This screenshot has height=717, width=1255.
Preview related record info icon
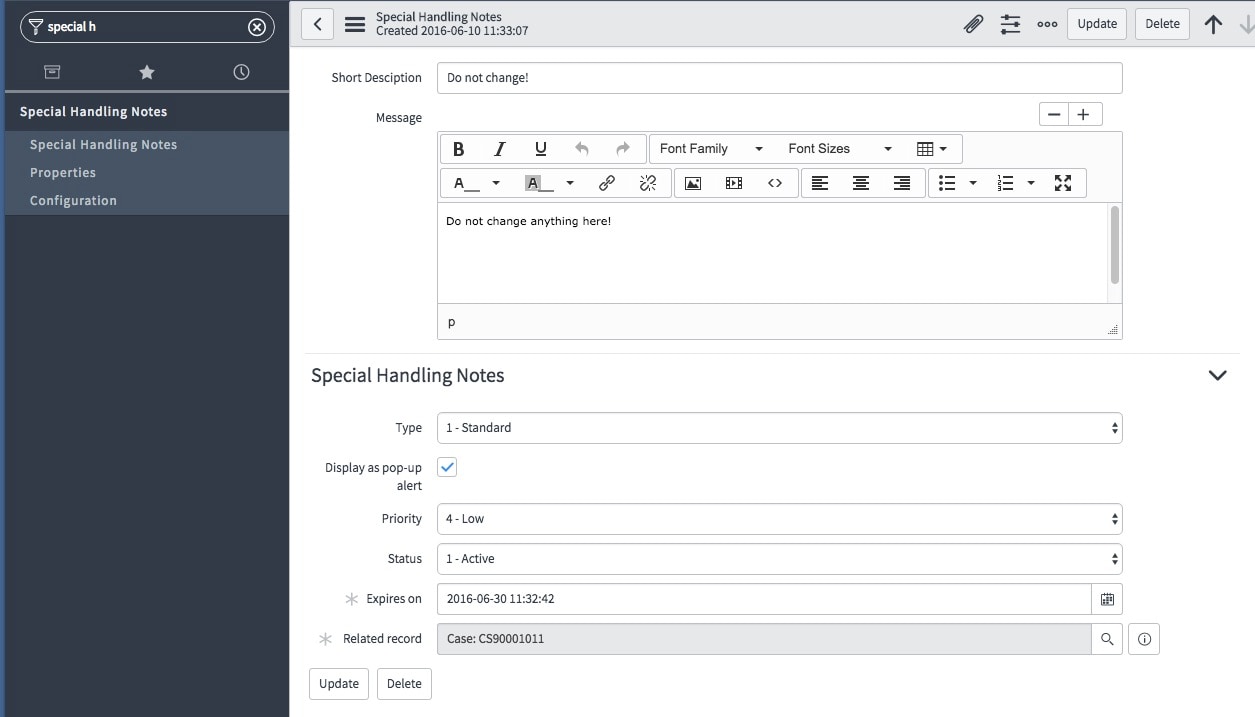click(x=1144, y=639)
